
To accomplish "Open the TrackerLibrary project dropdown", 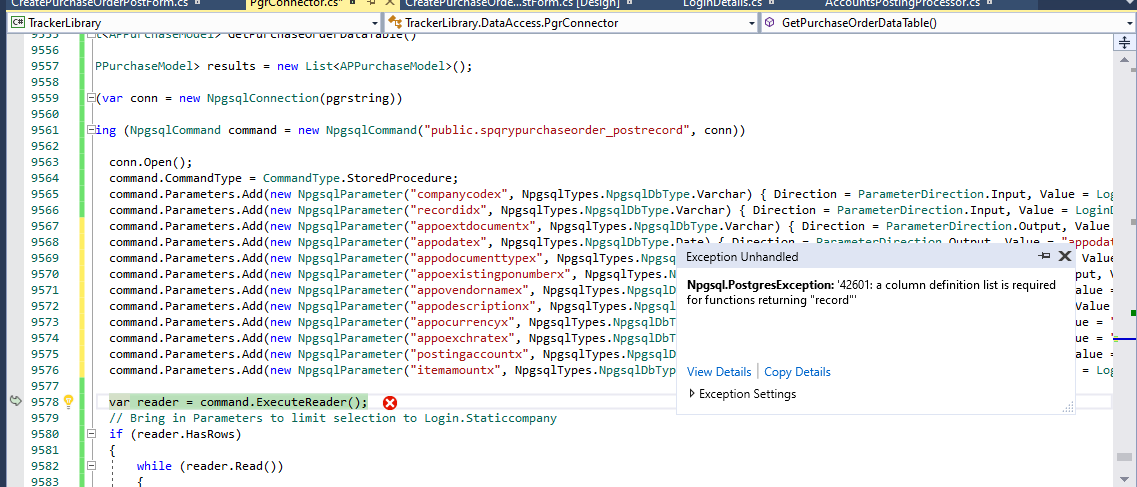I will [374, 23].
